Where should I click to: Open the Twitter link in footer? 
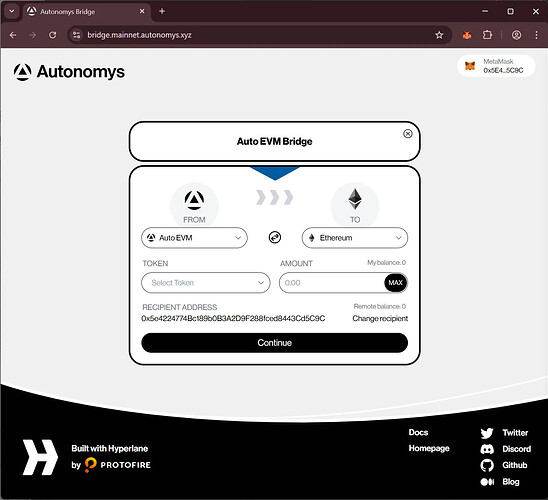click(x=504, y=433)
